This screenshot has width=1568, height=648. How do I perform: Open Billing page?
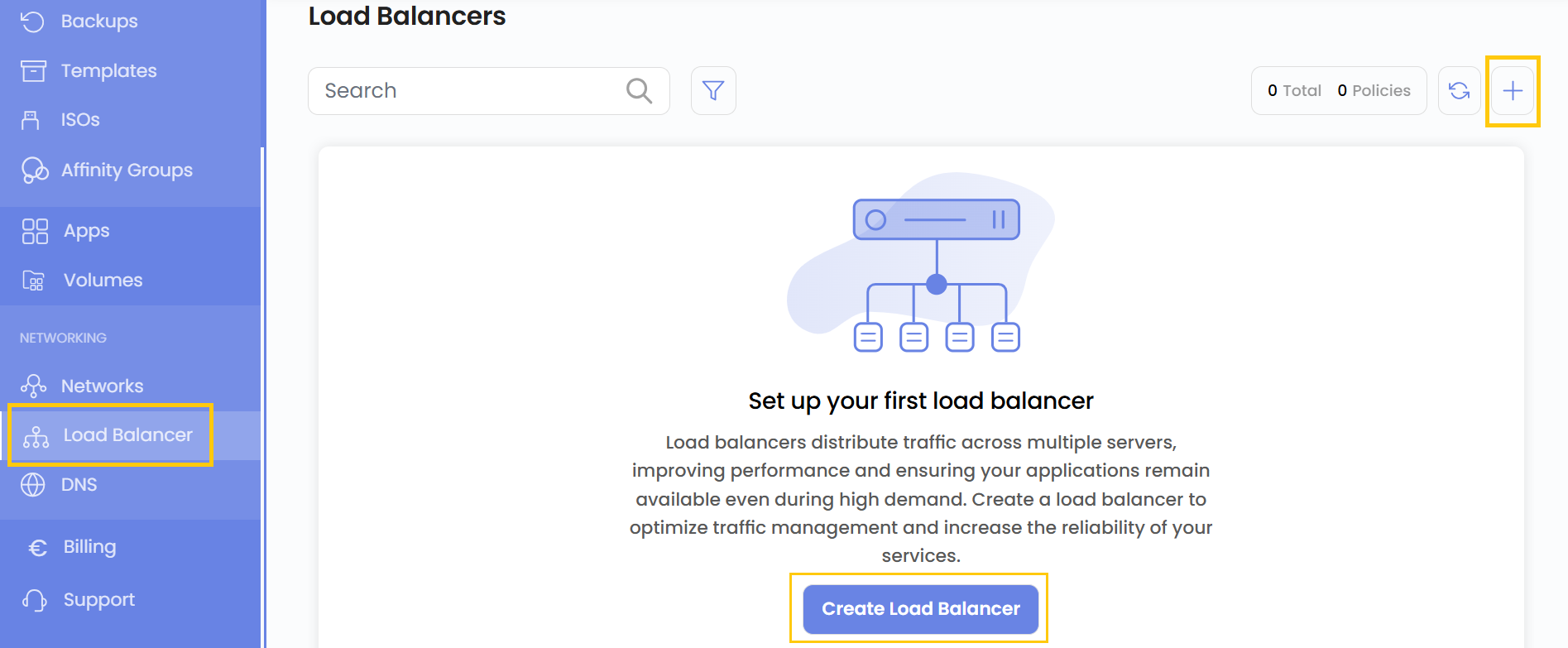89,547
